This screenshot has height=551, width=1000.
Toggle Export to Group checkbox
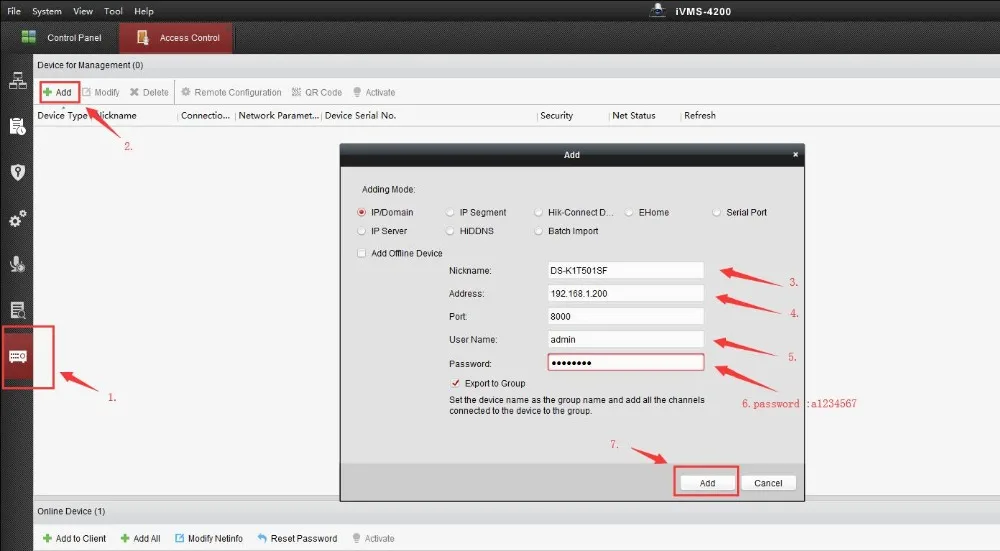pos(455,383)
